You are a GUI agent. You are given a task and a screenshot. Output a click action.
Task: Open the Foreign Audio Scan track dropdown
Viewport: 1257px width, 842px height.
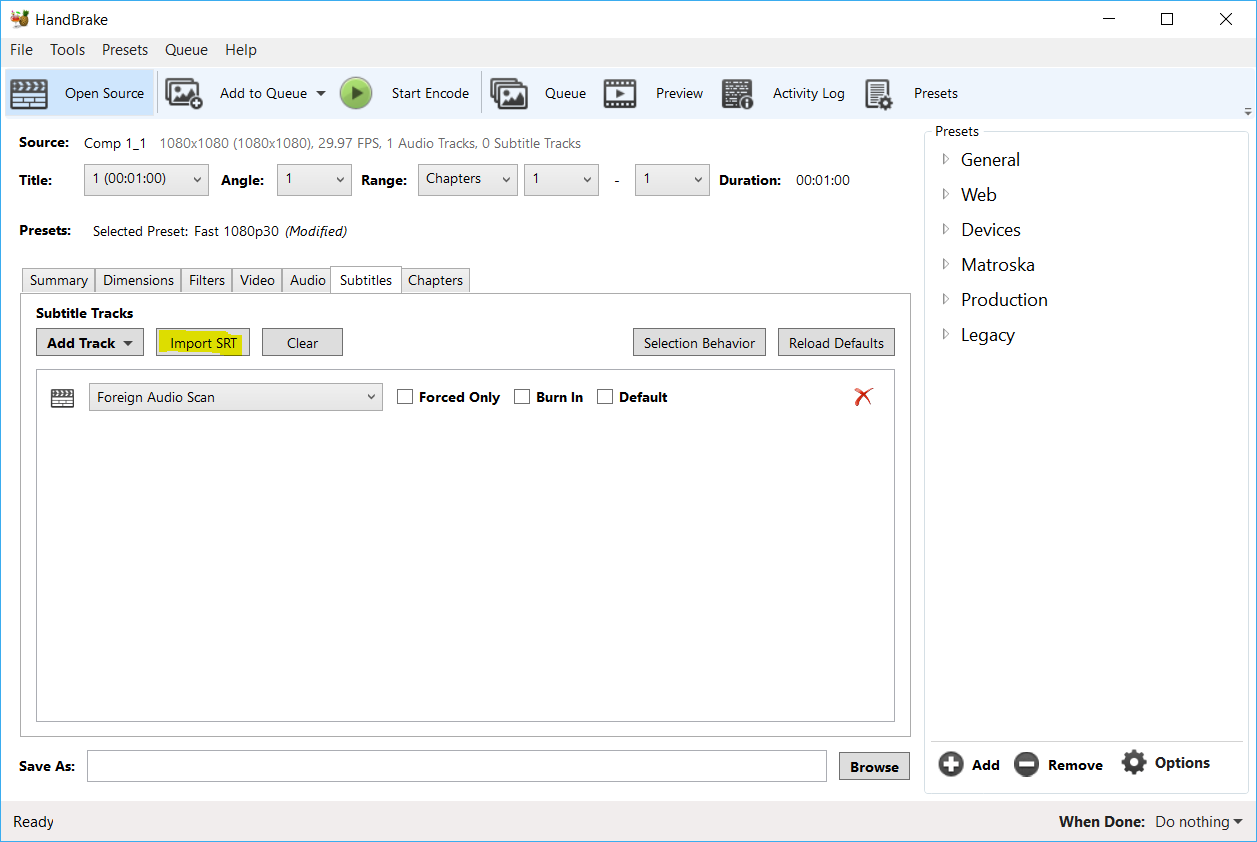tap(236, 397)
